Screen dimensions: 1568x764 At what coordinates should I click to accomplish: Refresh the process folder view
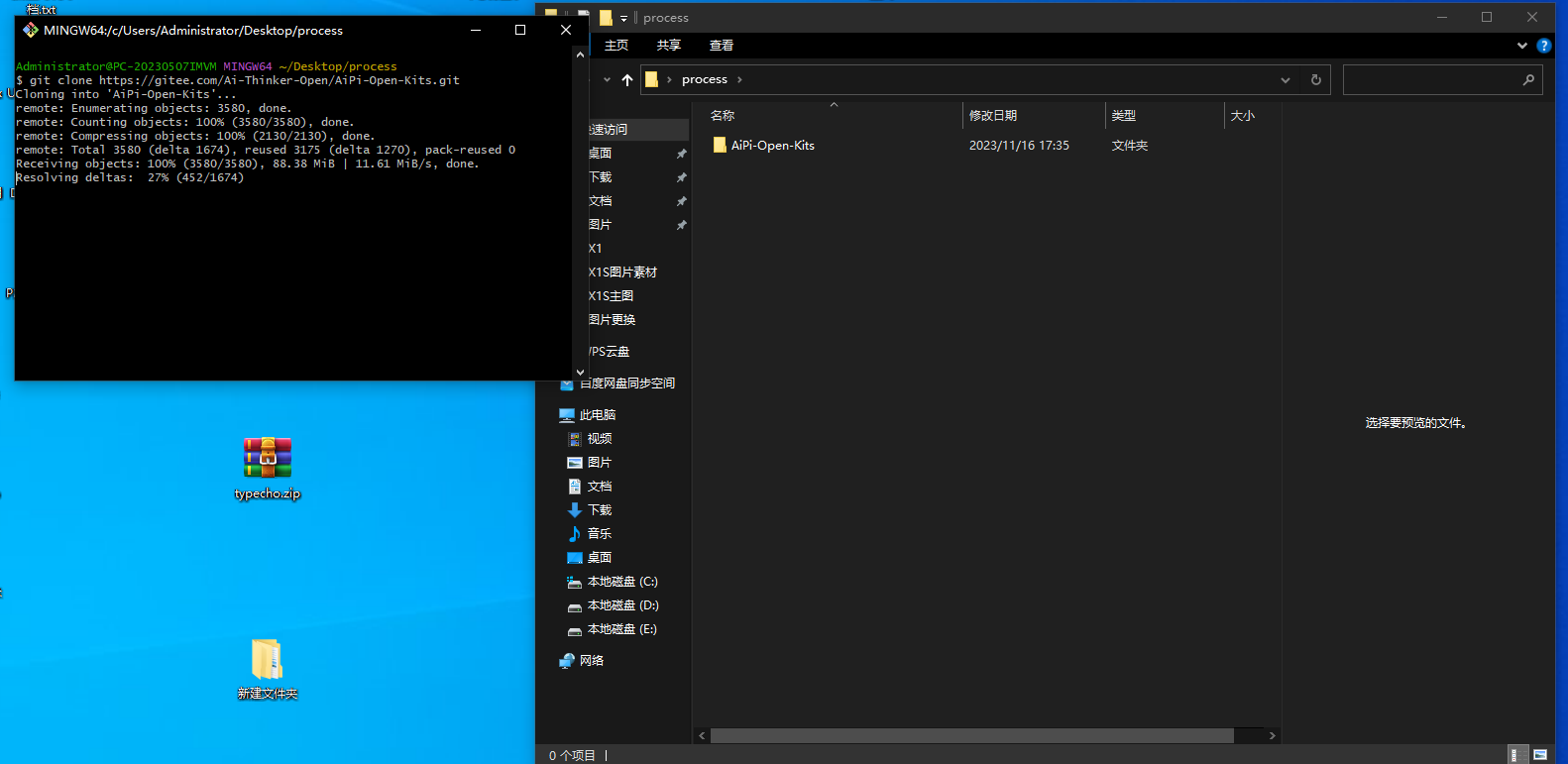(x=1316, y=80)
